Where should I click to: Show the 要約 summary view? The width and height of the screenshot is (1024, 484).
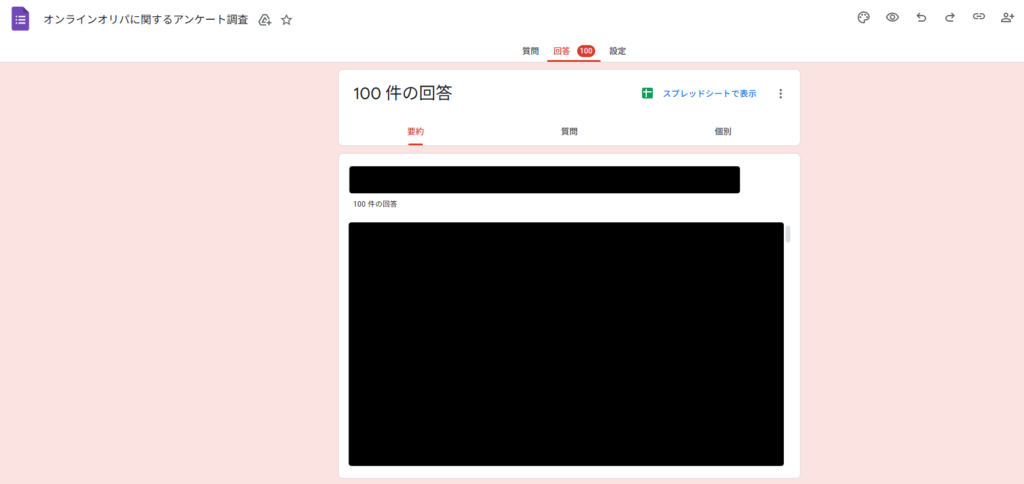415,131
